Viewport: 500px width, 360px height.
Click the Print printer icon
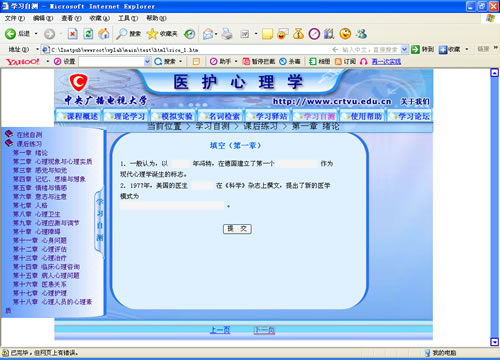coord(227,34)
